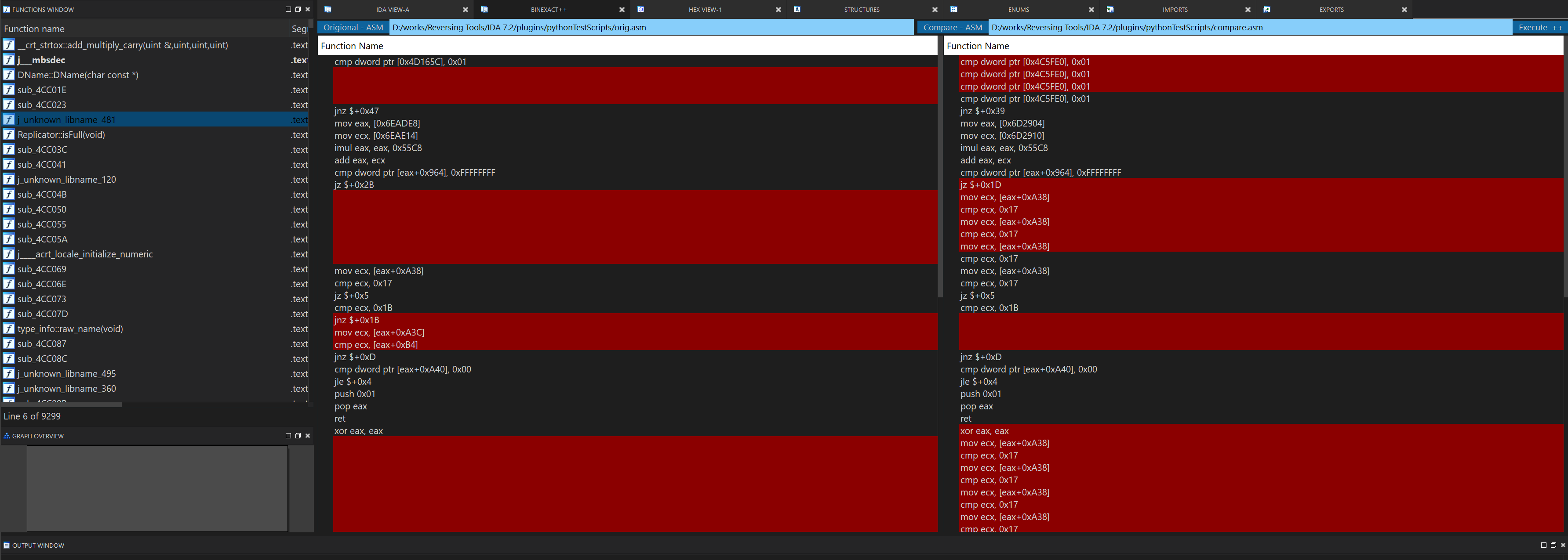Image resolution: width=1568 pixels, height=560 pixels.
Task: Sort by the Function name column header
Action: tap(34, 29)
